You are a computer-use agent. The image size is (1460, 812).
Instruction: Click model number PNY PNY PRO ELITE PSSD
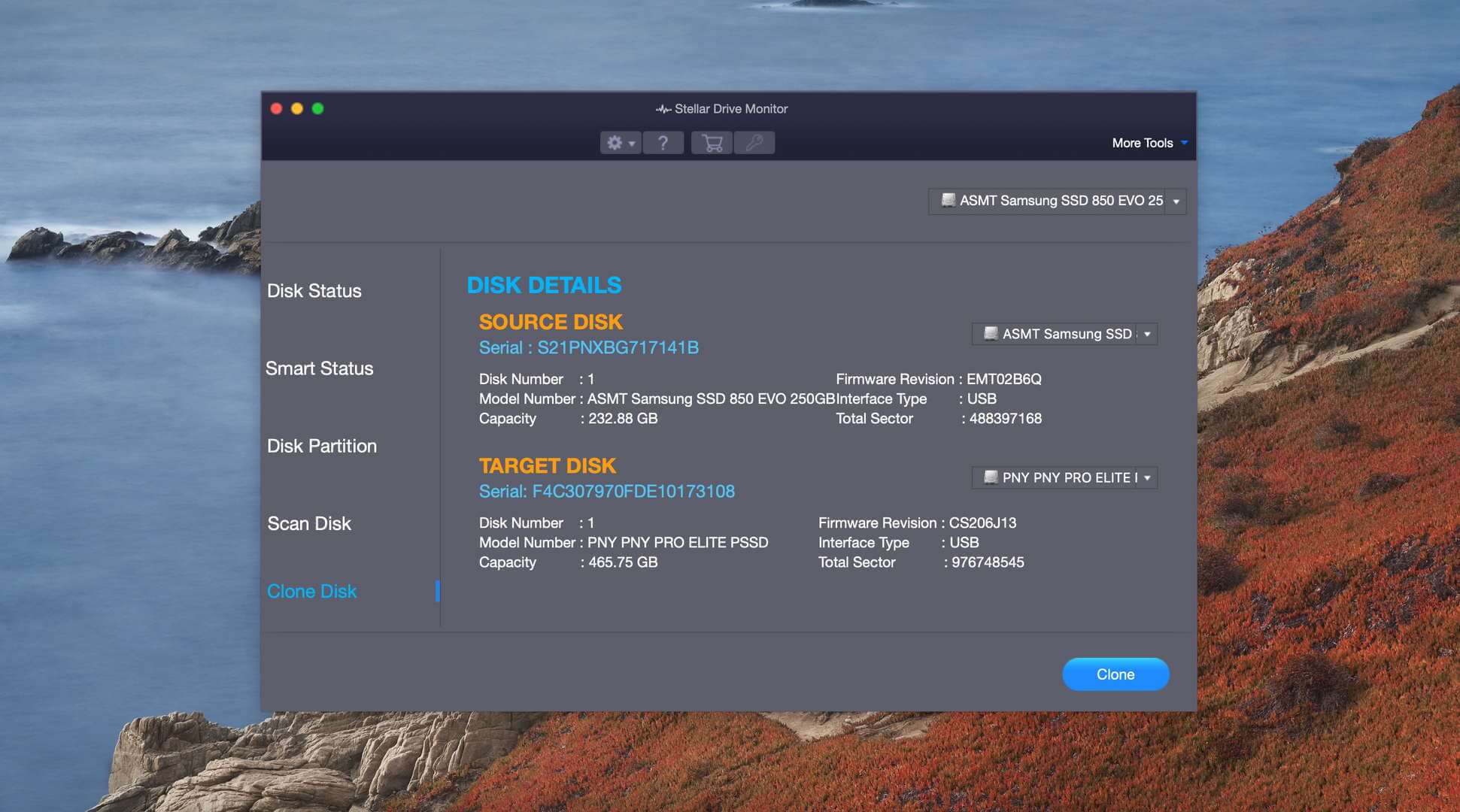coord(678,543)
